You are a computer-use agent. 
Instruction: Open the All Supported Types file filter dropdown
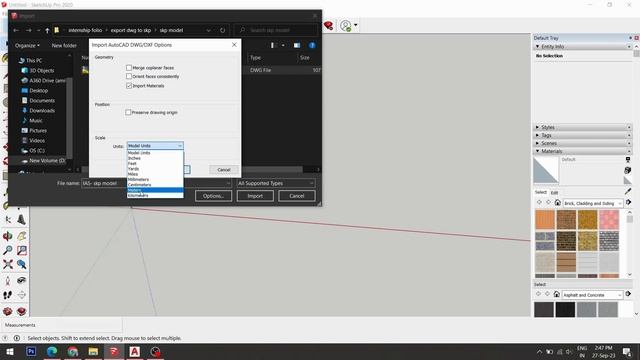[276, 183]
